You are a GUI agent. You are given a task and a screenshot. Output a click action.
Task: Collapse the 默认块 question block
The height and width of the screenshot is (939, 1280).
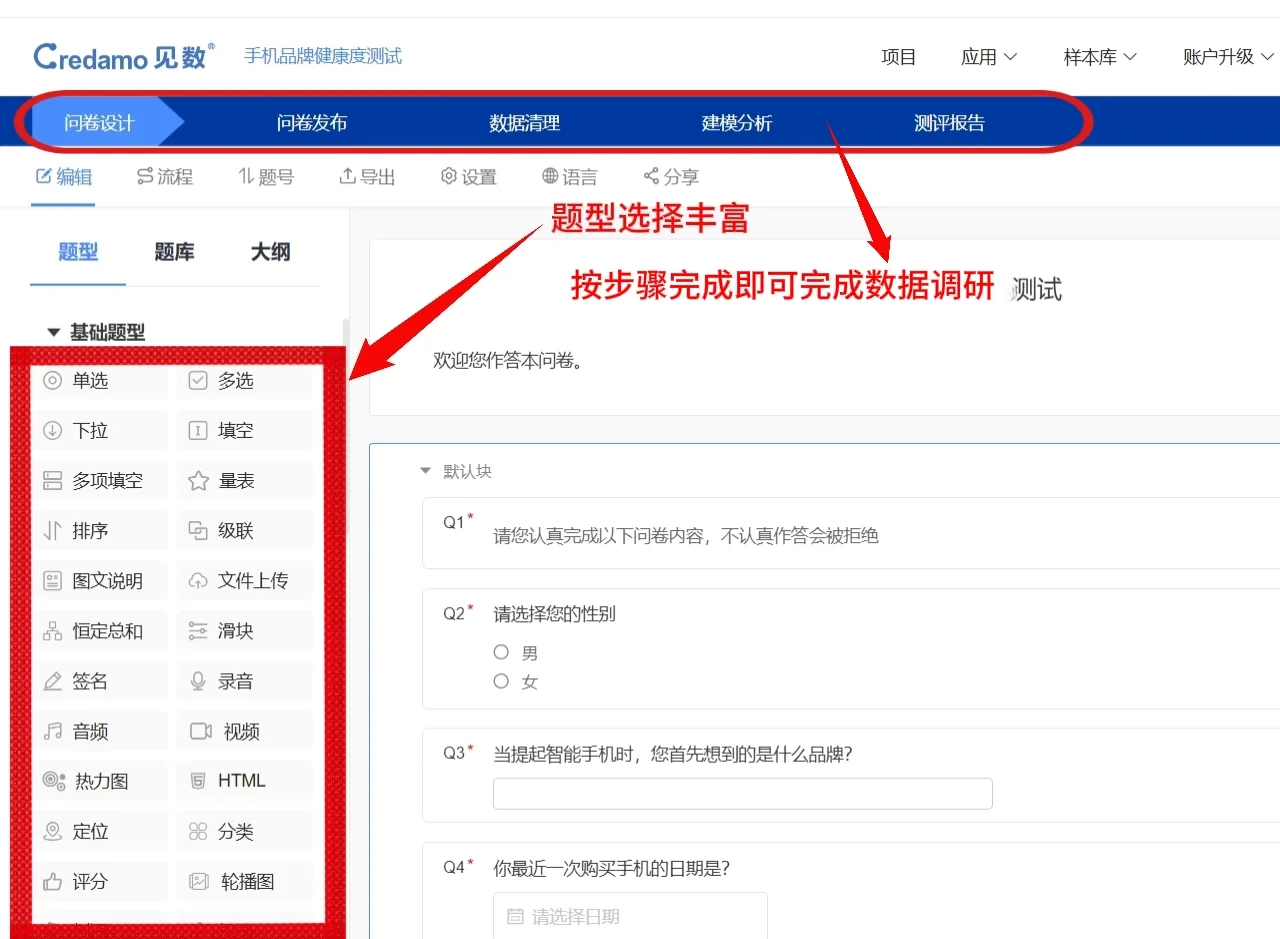click(x=425, y=471)
